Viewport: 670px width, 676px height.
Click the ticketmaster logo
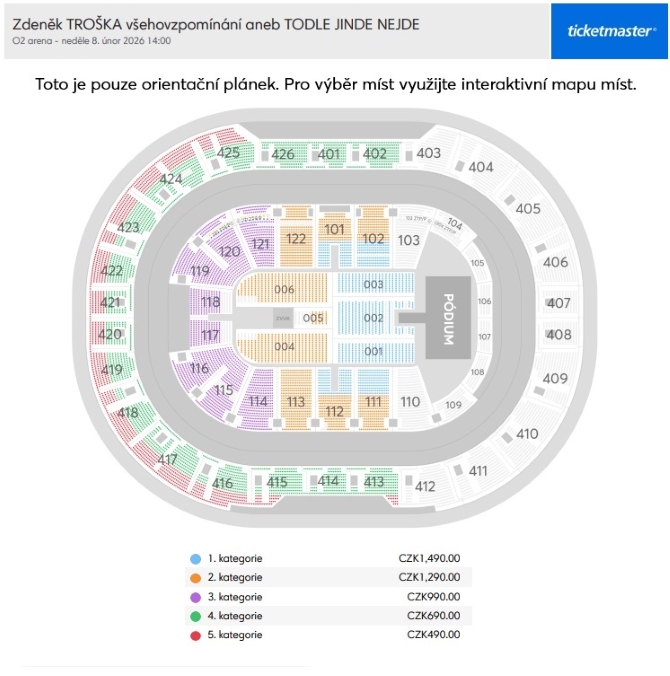click(609, 31)
